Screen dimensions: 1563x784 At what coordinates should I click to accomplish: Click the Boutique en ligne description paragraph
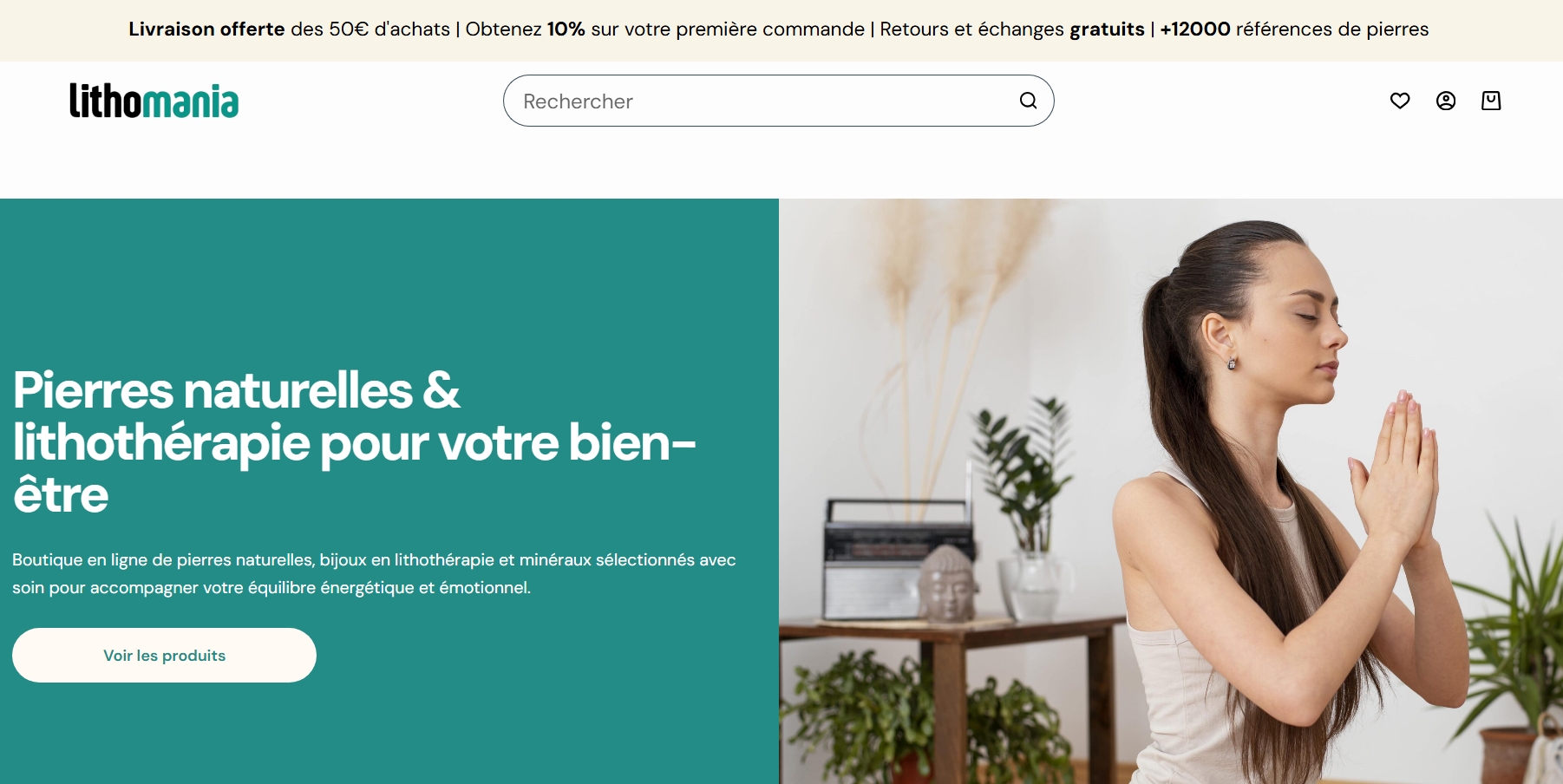click(374, 573)
